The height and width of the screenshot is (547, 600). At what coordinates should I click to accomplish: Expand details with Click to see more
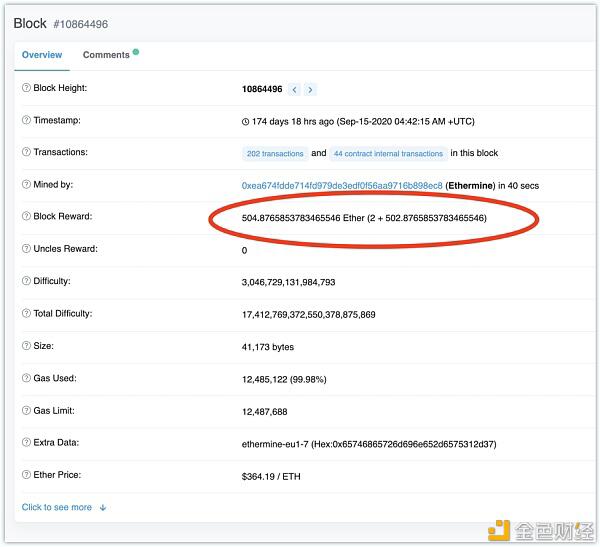pos(57,507)
